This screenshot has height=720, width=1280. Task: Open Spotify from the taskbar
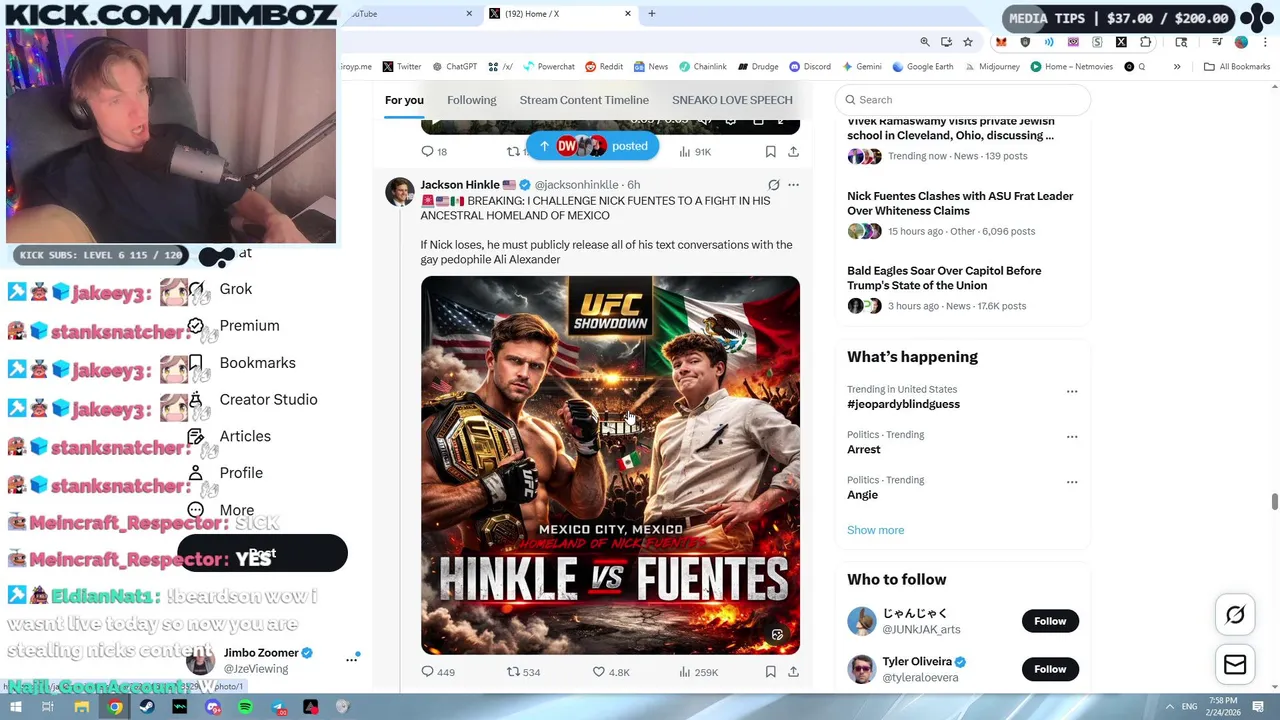(x=246, y=707)
